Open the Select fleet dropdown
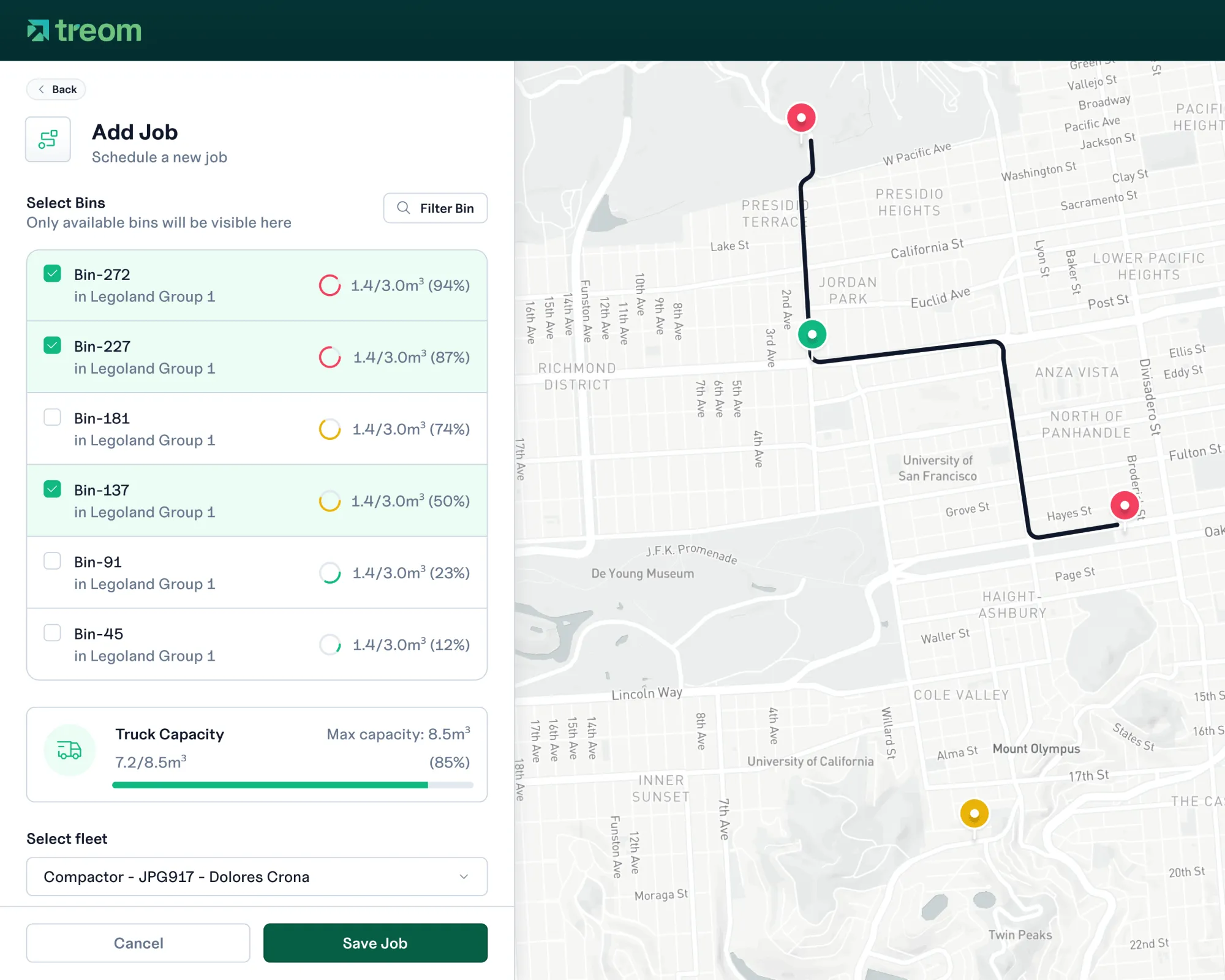Image resolution: width=1225 pixels, height=980 pixels. pos(257,876)
